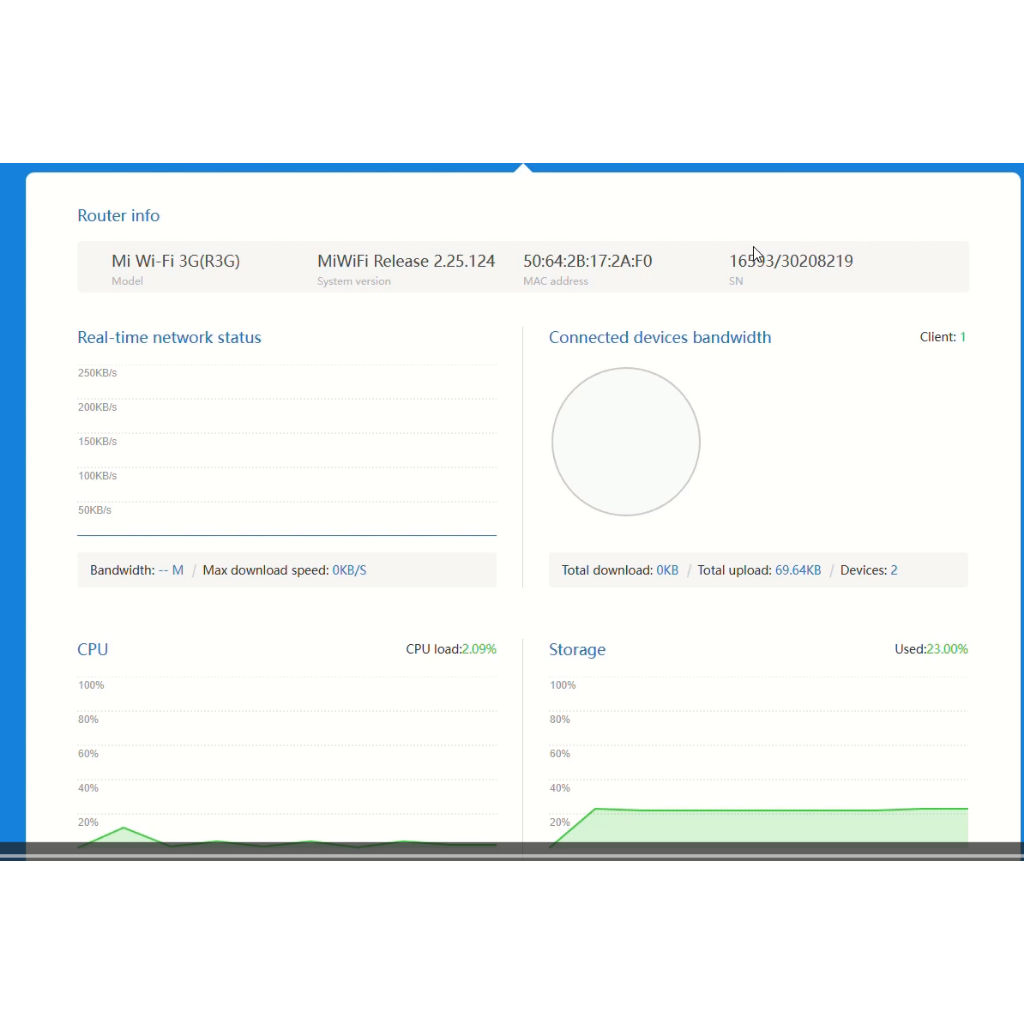Image resolution: width=1024 pixels, height=1024 pixels.
Task: Click the Storage Used 23.00% value
Action: point(947,649)
